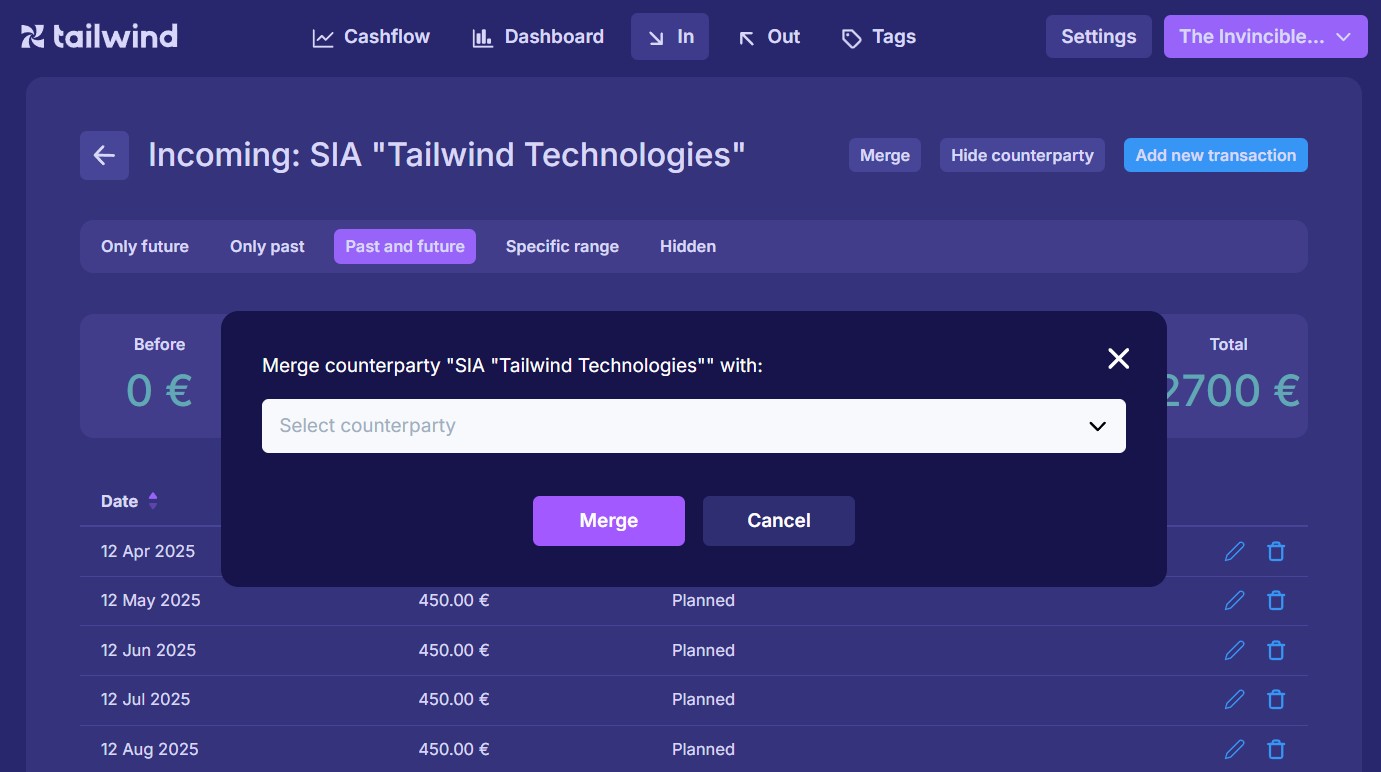Viewport: 1381px width, 772px height.
Task: Delete the 12 May 2025 transaction
Action: (x=1276, y=600)
